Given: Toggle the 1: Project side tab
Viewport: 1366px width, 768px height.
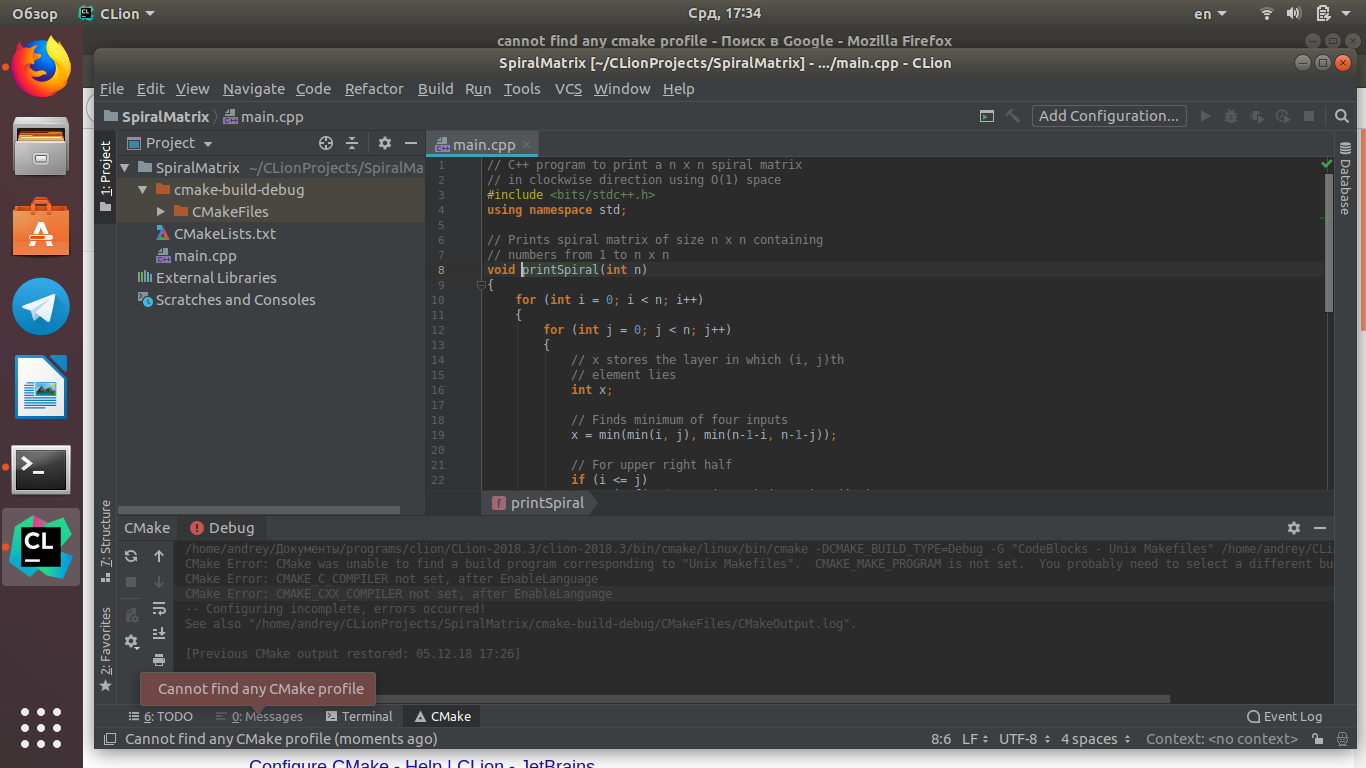Looking at the screenshot, I should tap(106, 176).
